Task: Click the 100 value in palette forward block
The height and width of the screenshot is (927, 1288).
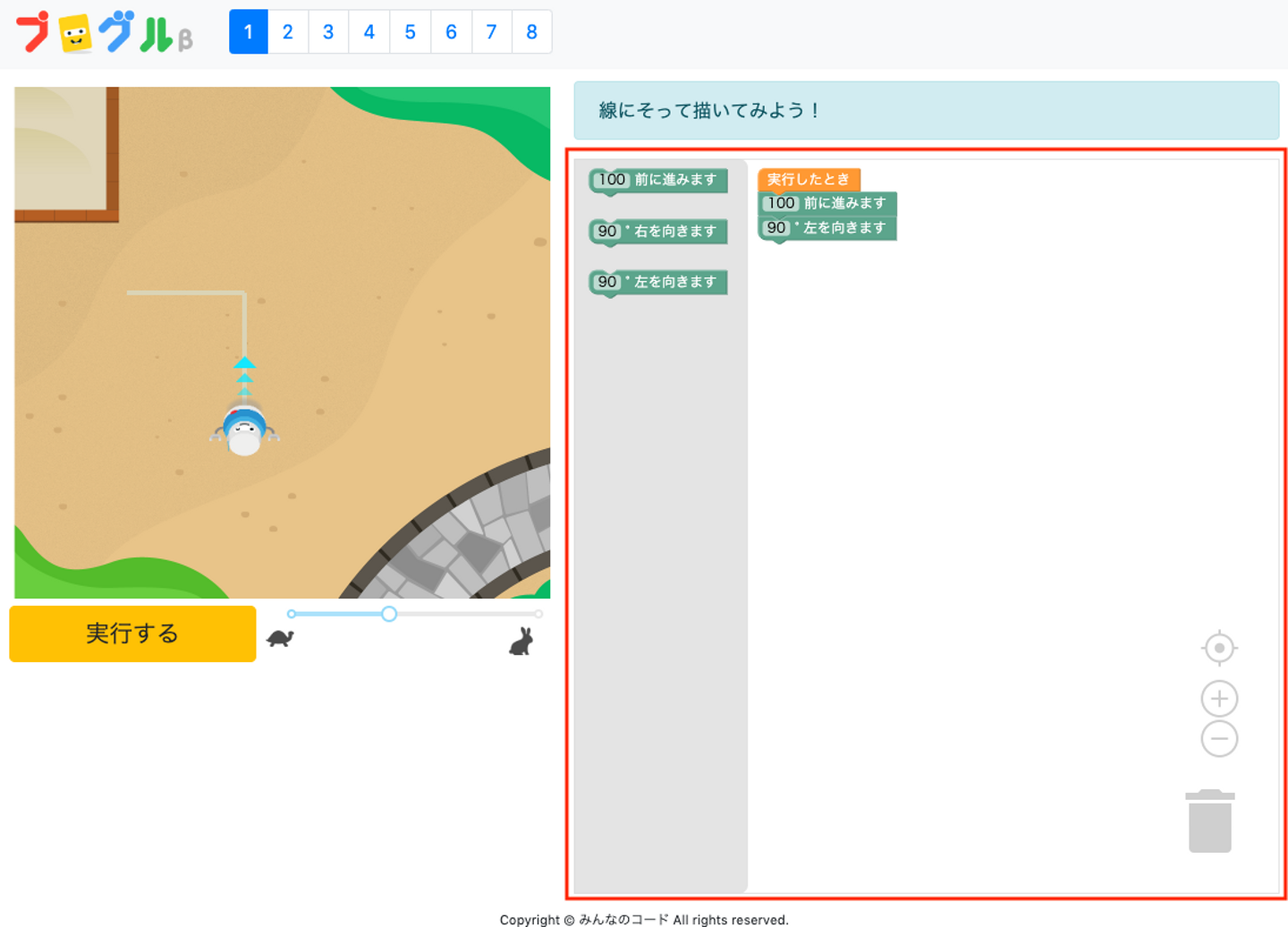Action: [x=612, y=180]
